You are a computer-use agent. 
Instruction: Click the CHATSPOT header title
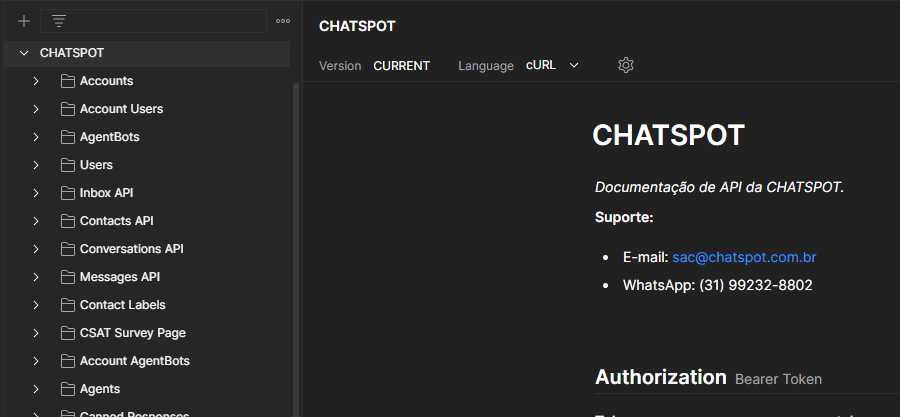[x=357, y=26]
